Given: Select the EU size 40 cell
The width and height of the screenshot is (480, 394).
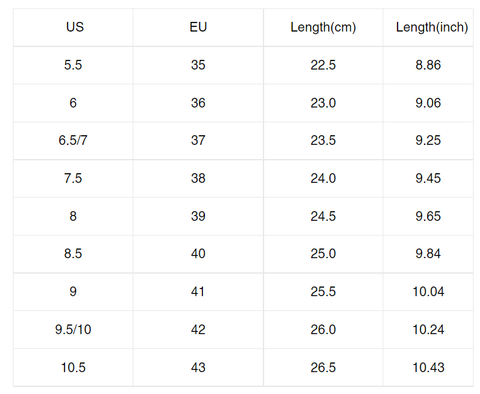Looking at the screenshot, I should tap(198, 254).
